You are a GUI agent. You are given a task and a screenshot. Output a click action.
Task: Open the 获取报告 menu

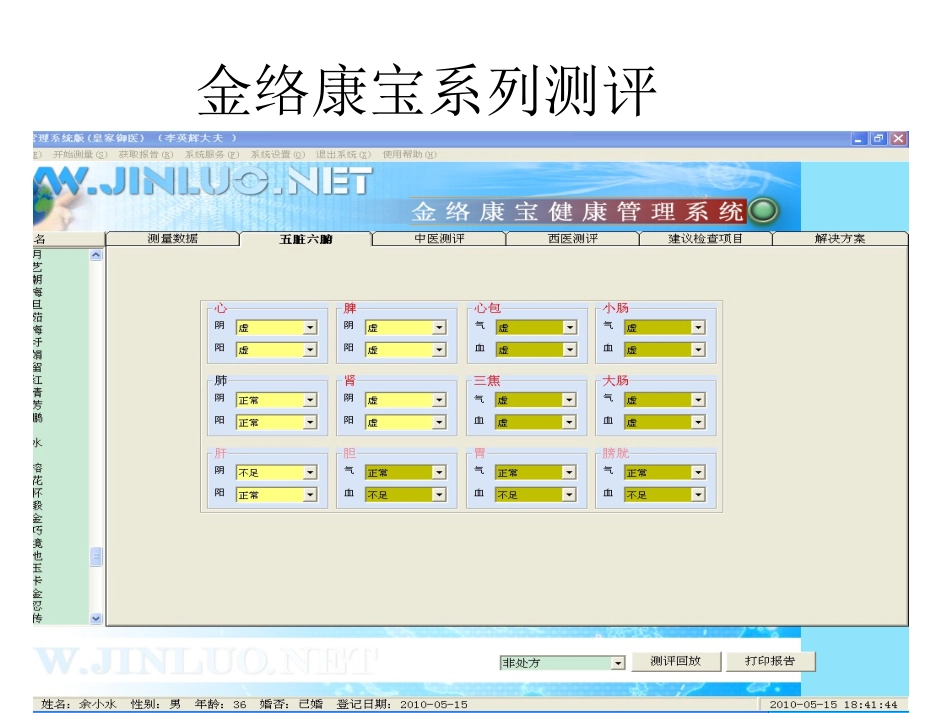point(146,154)
